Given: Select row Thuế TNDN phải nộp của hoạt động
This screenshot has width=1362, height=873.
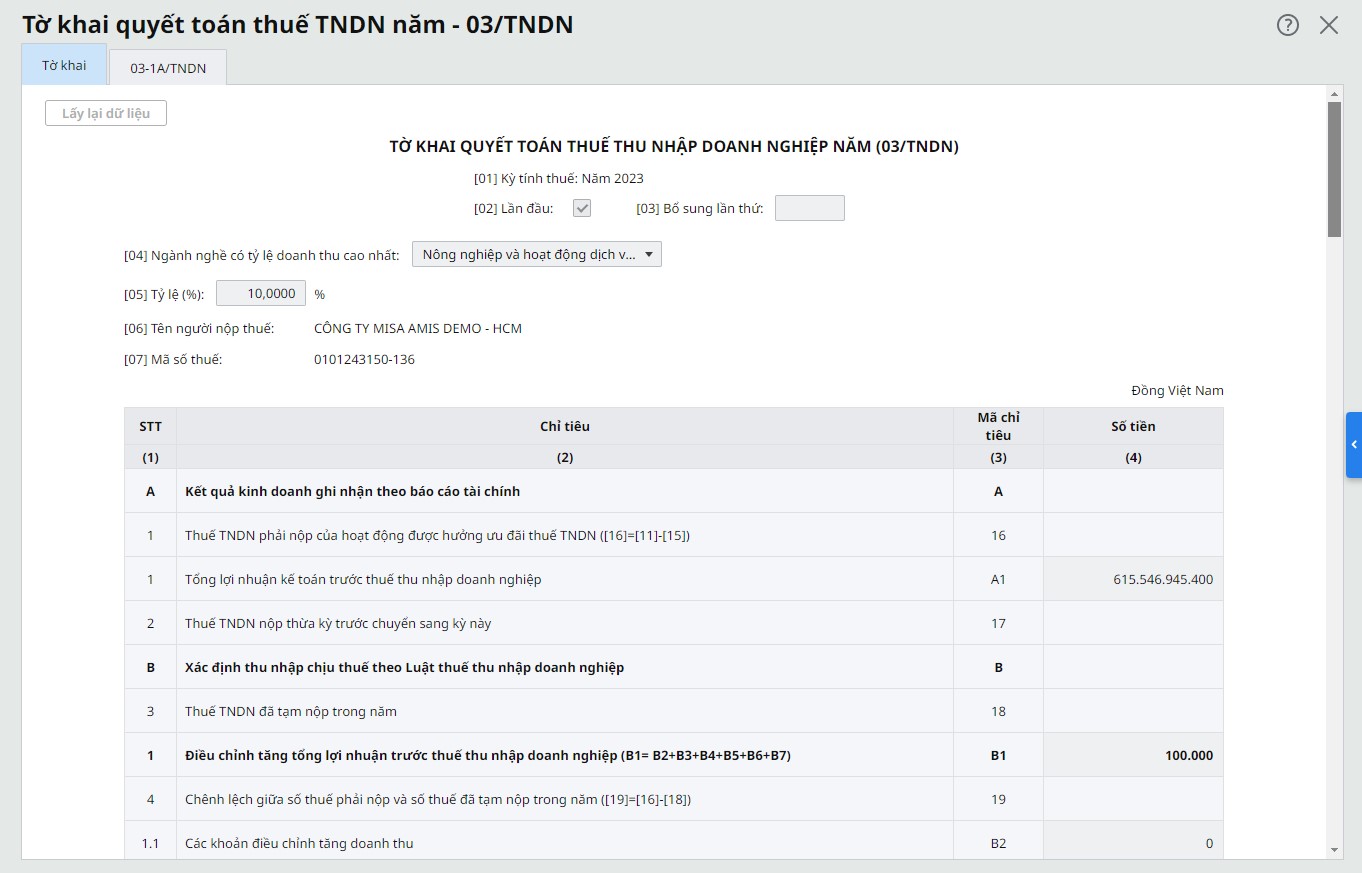Looking at the screenshot, I should click(x=674, y=535).
